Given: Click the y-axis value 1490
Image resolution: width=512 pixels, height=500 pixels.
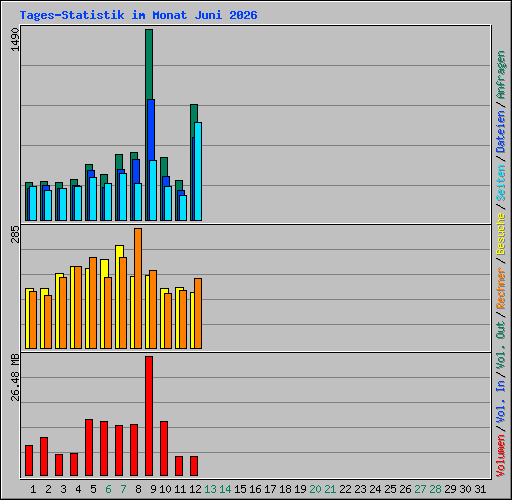Looking at the screenshot, I should tap(15, 39).
